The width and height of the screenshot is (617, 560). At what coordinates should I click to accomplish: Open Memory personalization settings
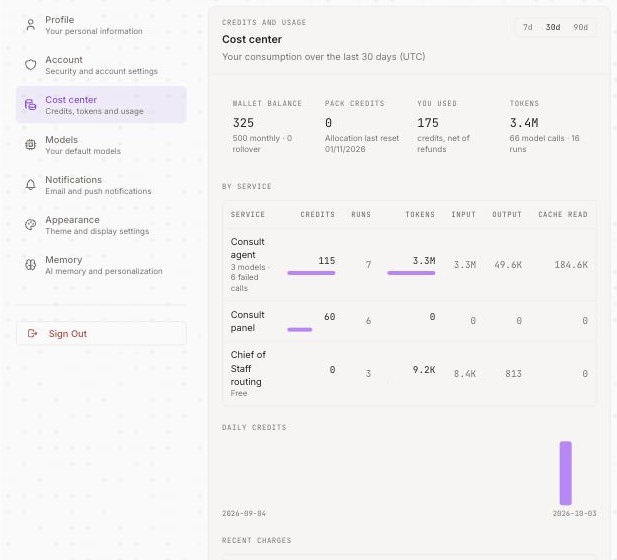click(101, 265)
